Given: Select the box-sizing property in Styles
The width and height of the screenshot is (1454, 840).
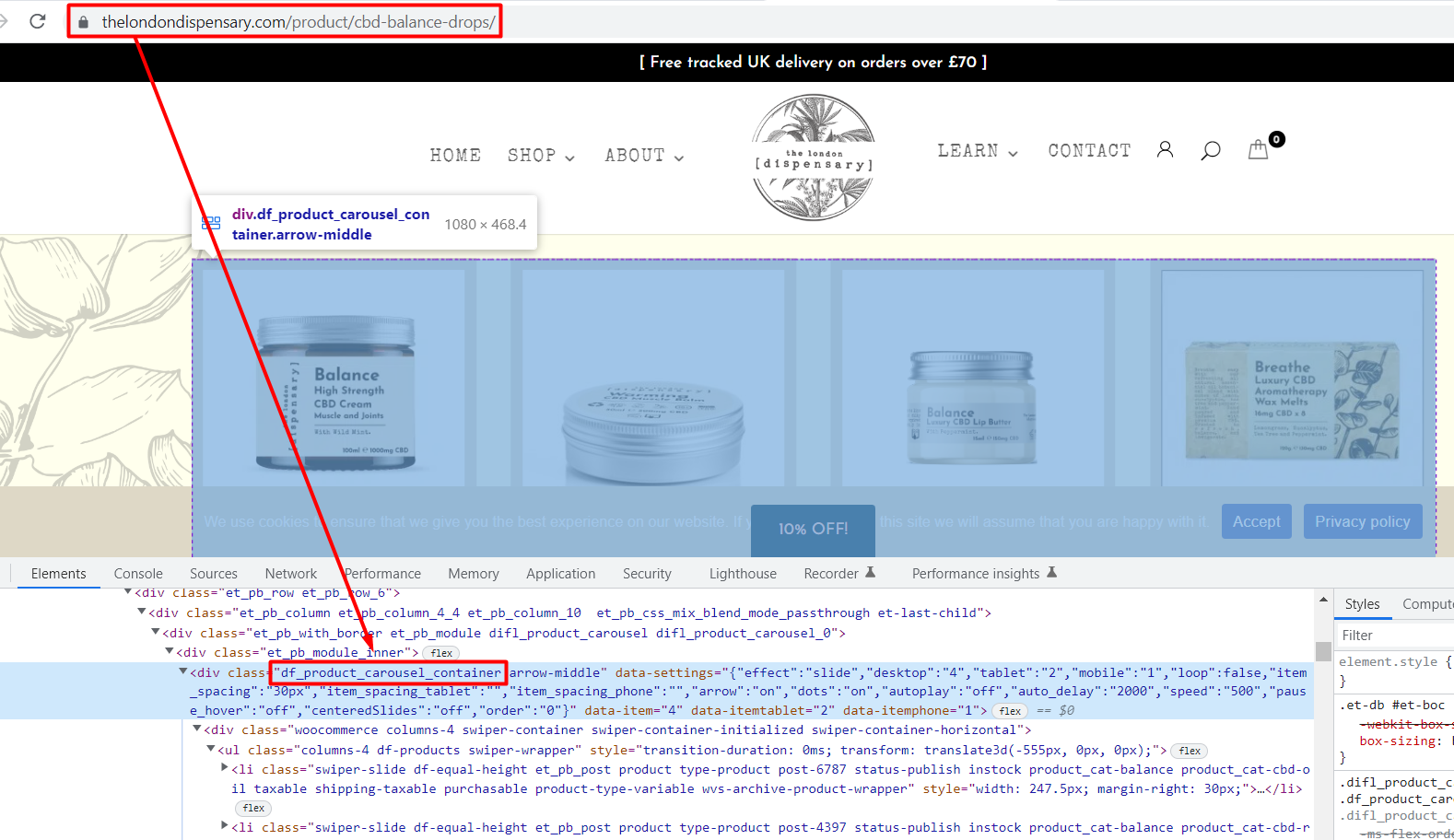Looking at the screenshot, I should (x=1401, y=741).
